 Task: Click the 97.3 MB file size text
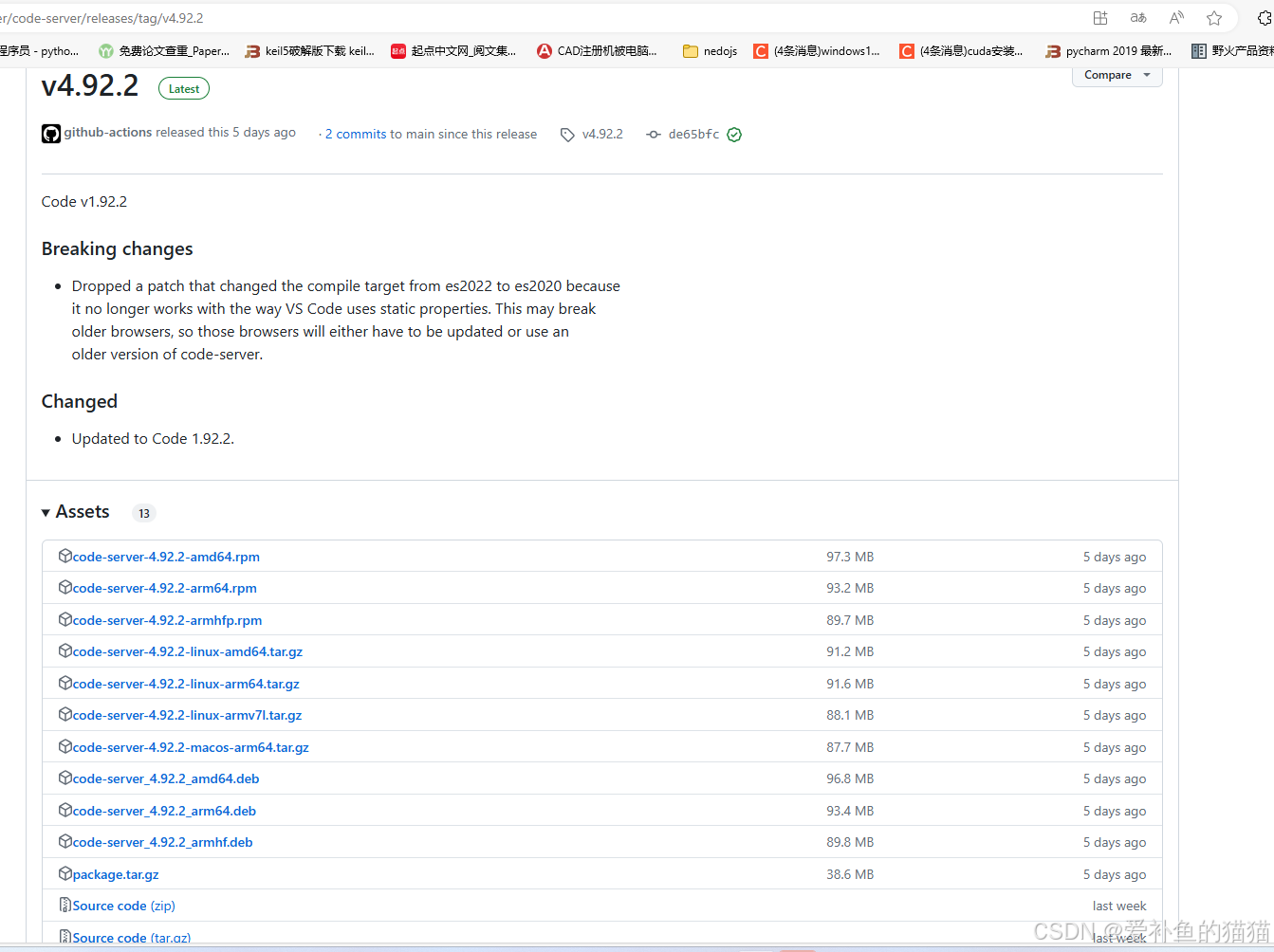(850, 557)
